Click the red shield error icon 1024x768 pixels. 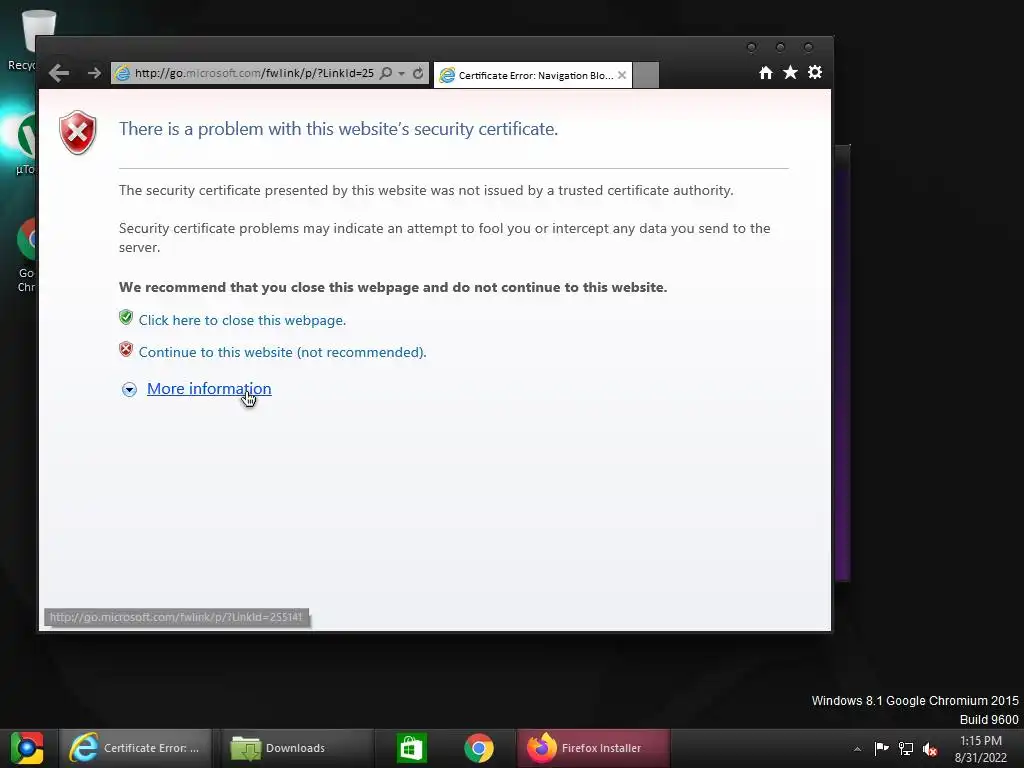[x=78, y=133]
